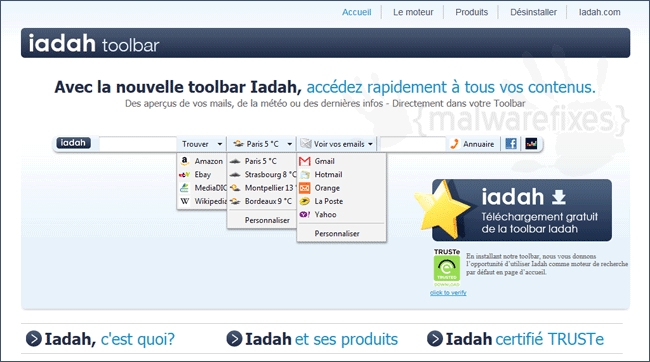
Task: Select Personnaliser in the weather menu
Action: tap(267, 220)
